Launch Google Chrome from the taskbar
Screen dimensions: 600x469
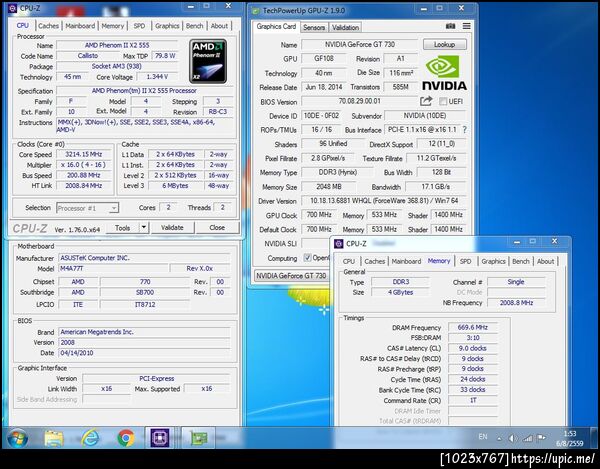click(x=126, y=438)
